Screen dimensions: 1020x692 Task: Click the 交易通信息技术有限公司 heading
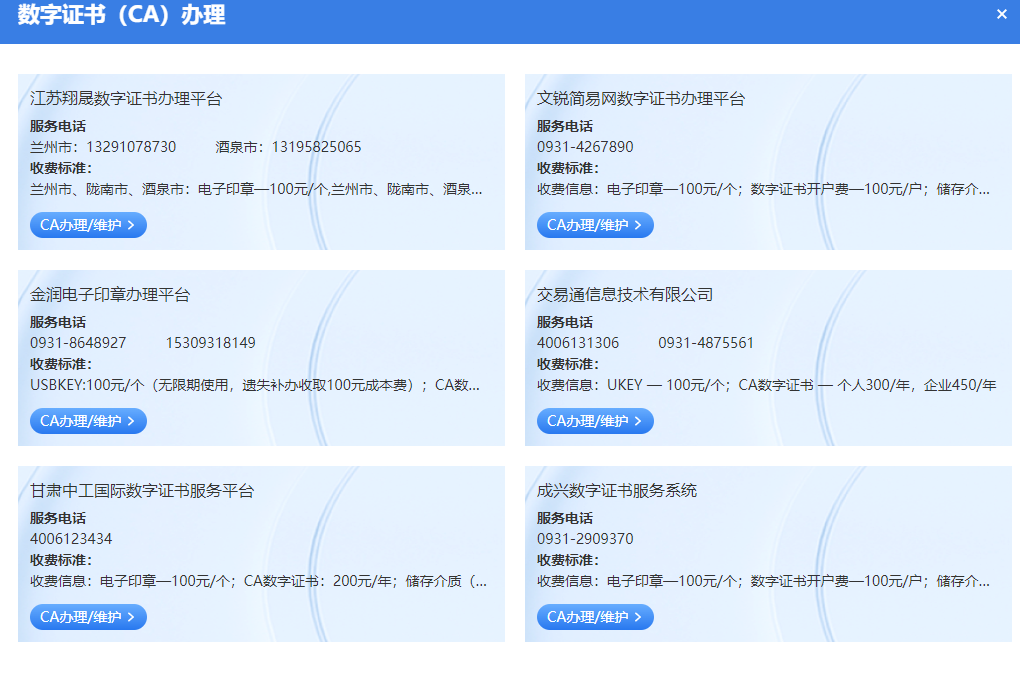624,295
